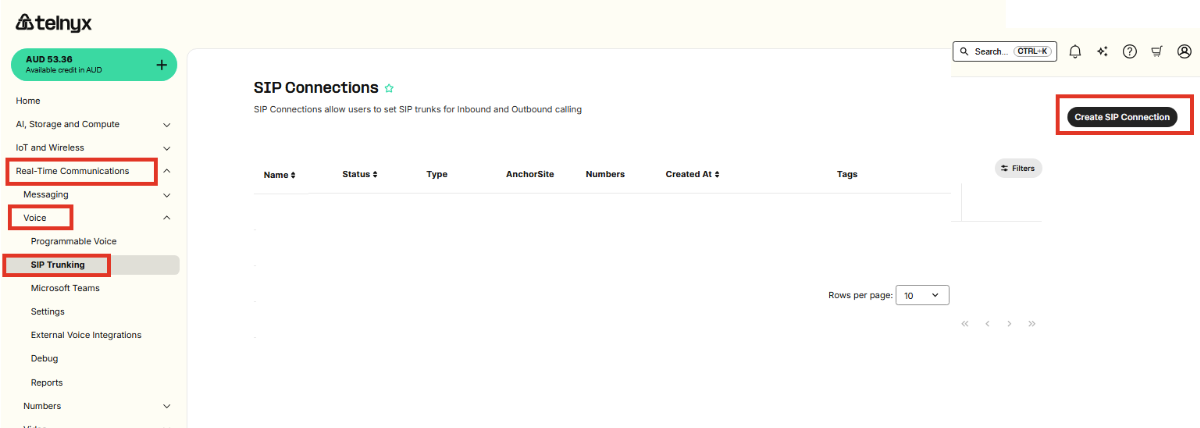Open the Filters button
The image size is (1200, 428).
1018,168
